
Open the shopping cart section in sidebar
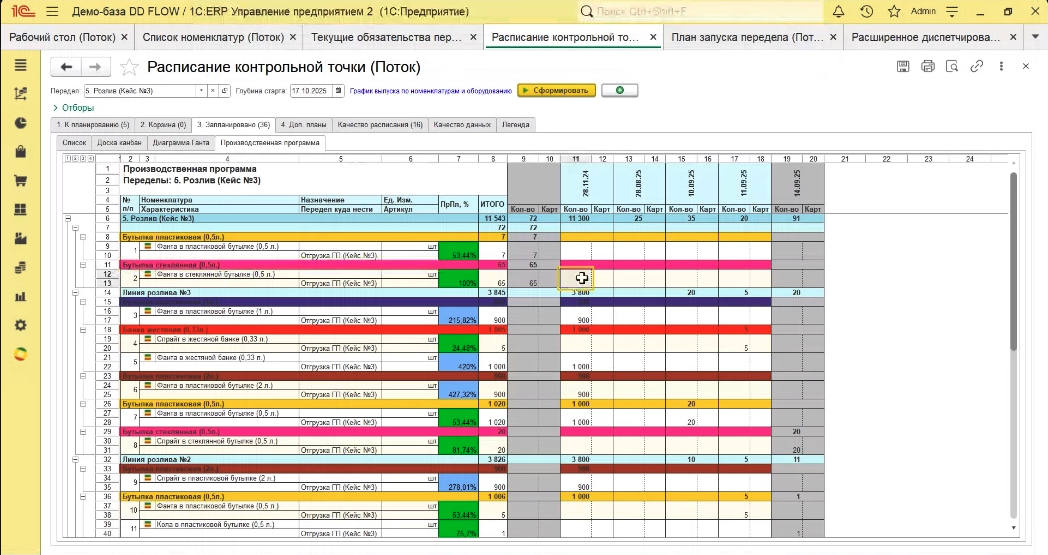click(20, 181)
